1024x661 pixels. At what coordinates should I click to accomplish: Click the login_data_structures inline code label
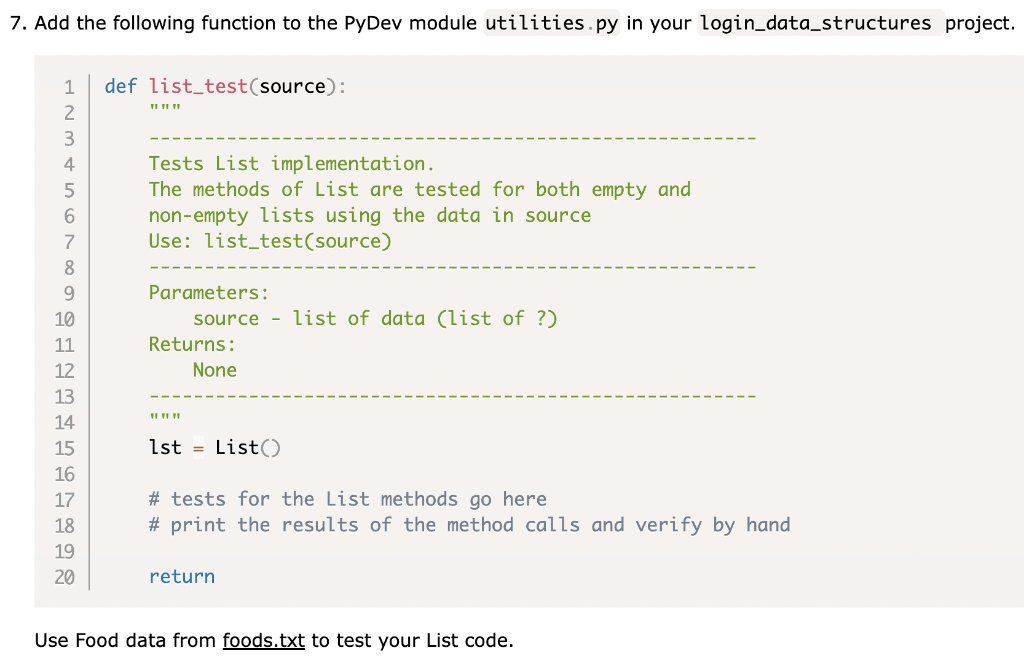[x=820, y=24]
